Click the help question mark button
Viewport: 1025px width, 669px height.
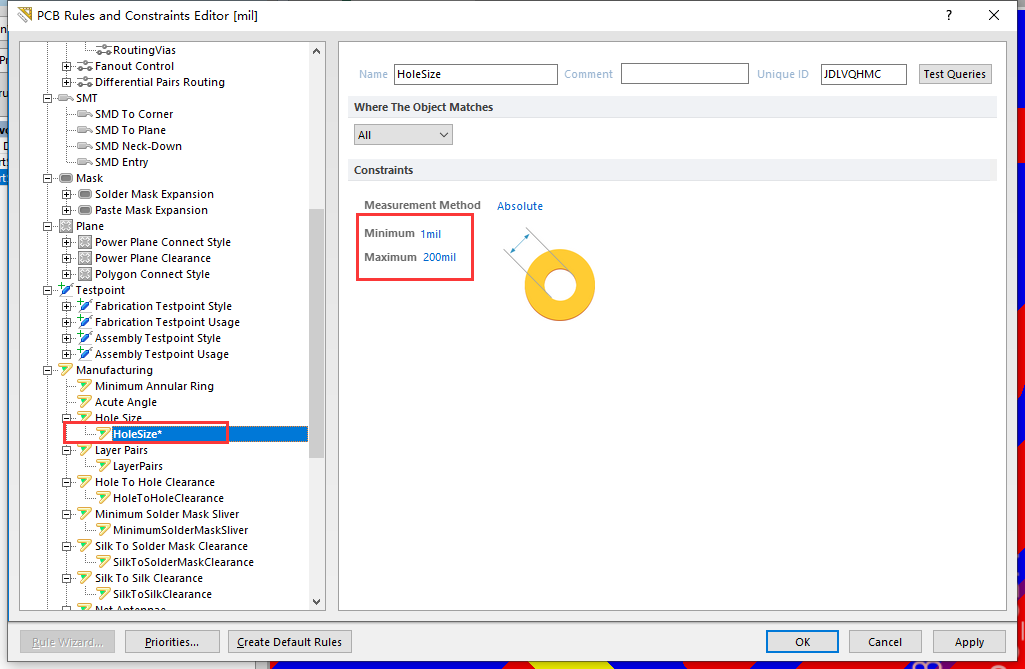(949, 15)
